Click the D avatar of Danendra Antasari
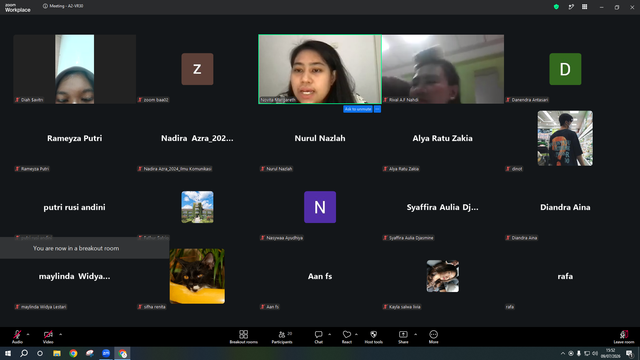 coord(565,69)
